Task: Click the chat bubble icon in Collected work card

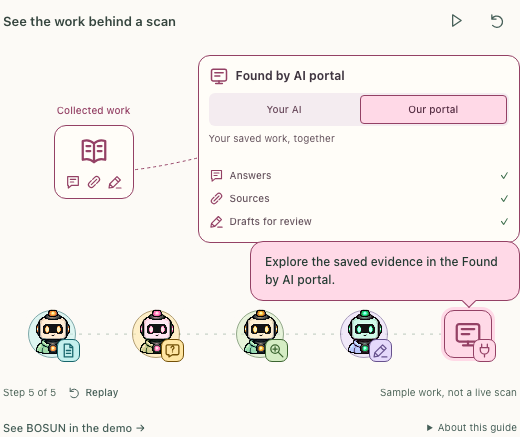Action: 73,182
